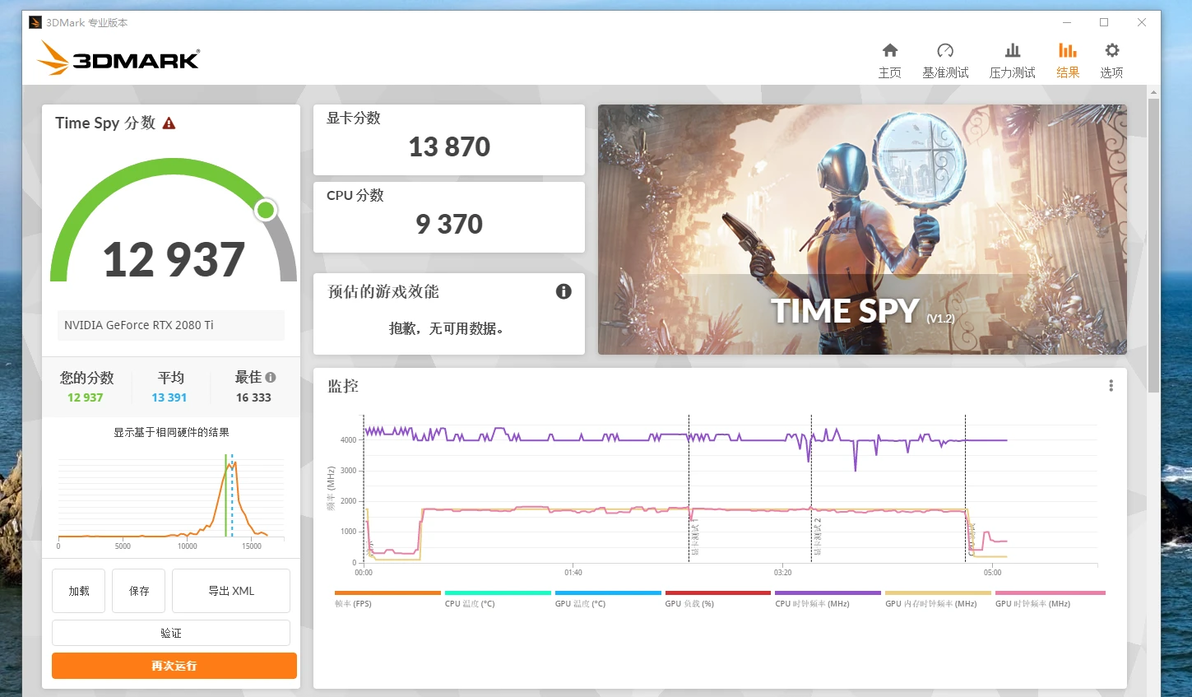Maximize the 3DMark window

(1104, 23)
